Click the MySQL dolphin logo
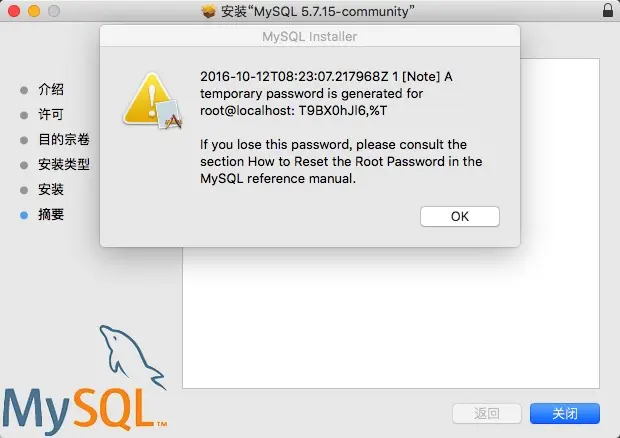The image size is (620, 438). click(x=132, y=357)
